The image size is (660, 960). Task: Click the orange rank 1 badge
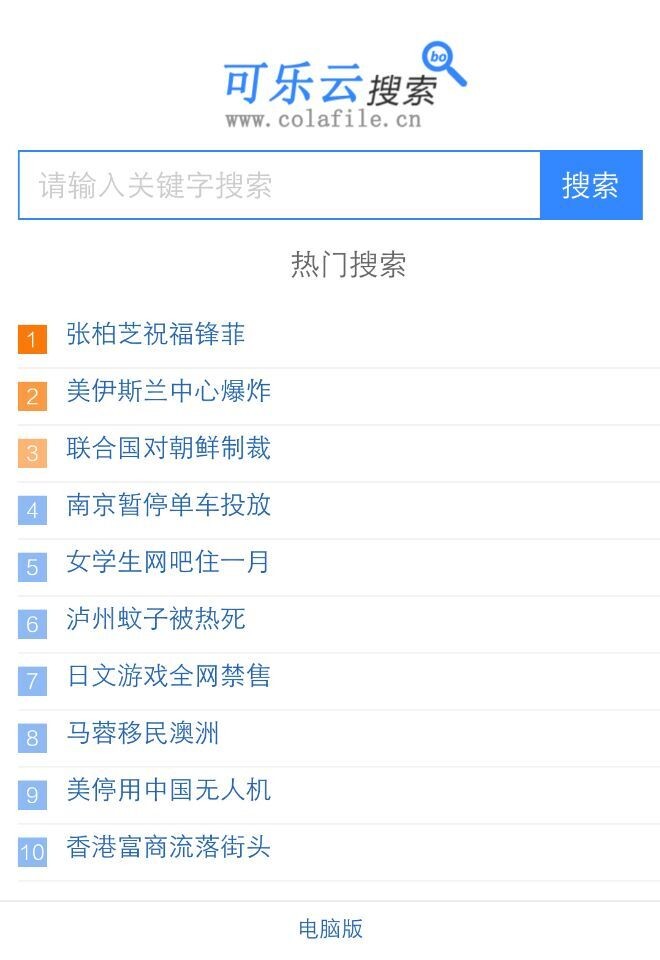(32, 339)
